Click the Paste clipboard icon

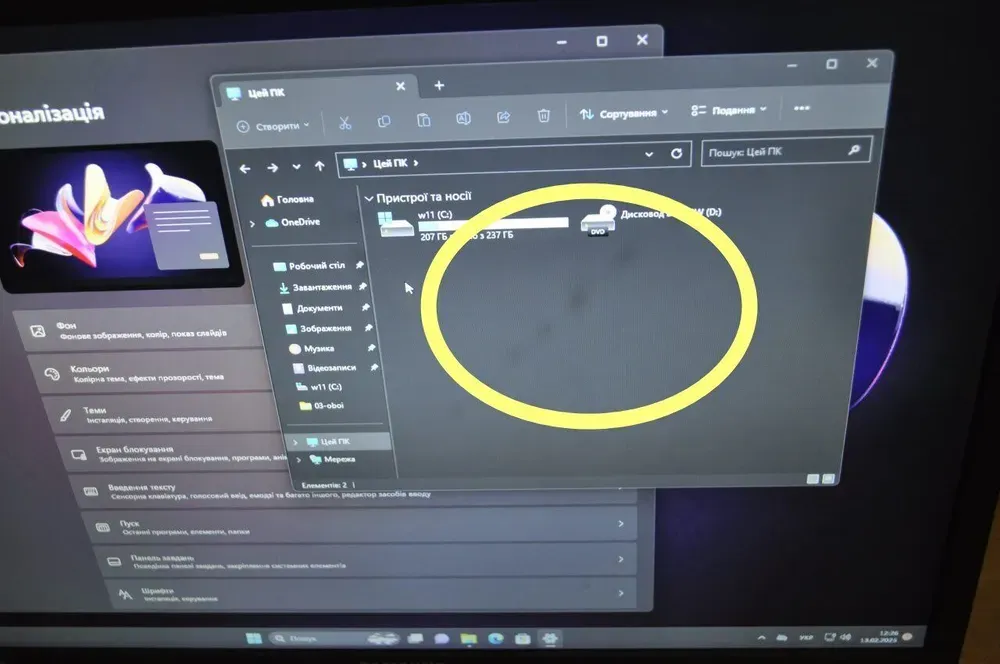click(x=424, y=121)
